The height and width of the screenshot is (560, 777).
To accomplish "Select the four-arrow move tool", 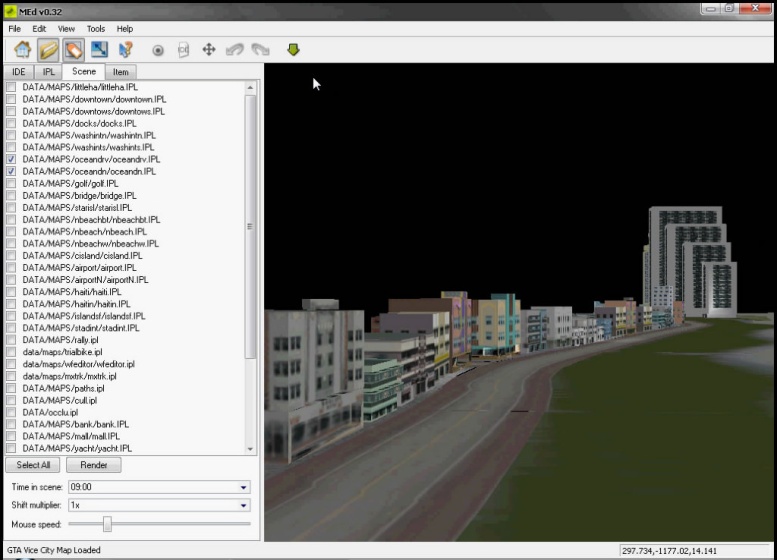I will point(209,50).
